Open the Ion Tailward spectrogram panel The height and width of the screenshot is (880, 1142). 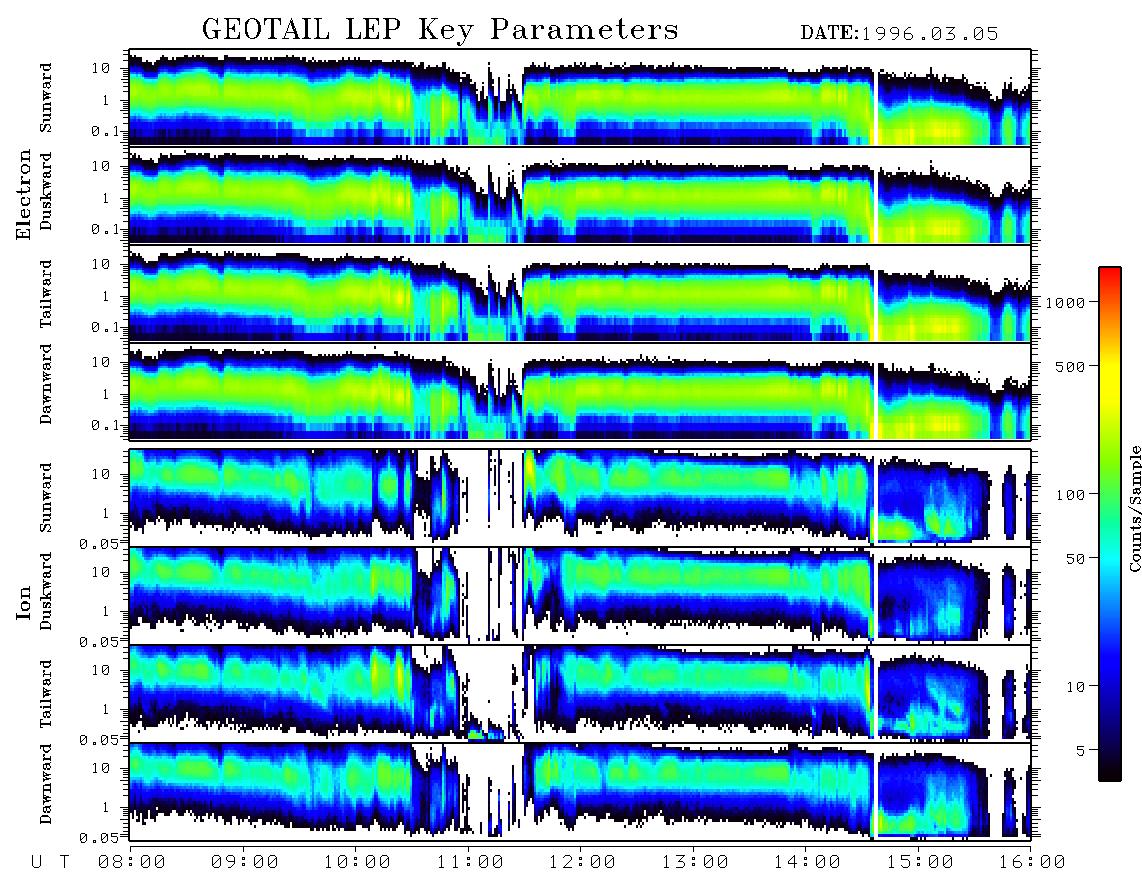click(x=580, y=693)
